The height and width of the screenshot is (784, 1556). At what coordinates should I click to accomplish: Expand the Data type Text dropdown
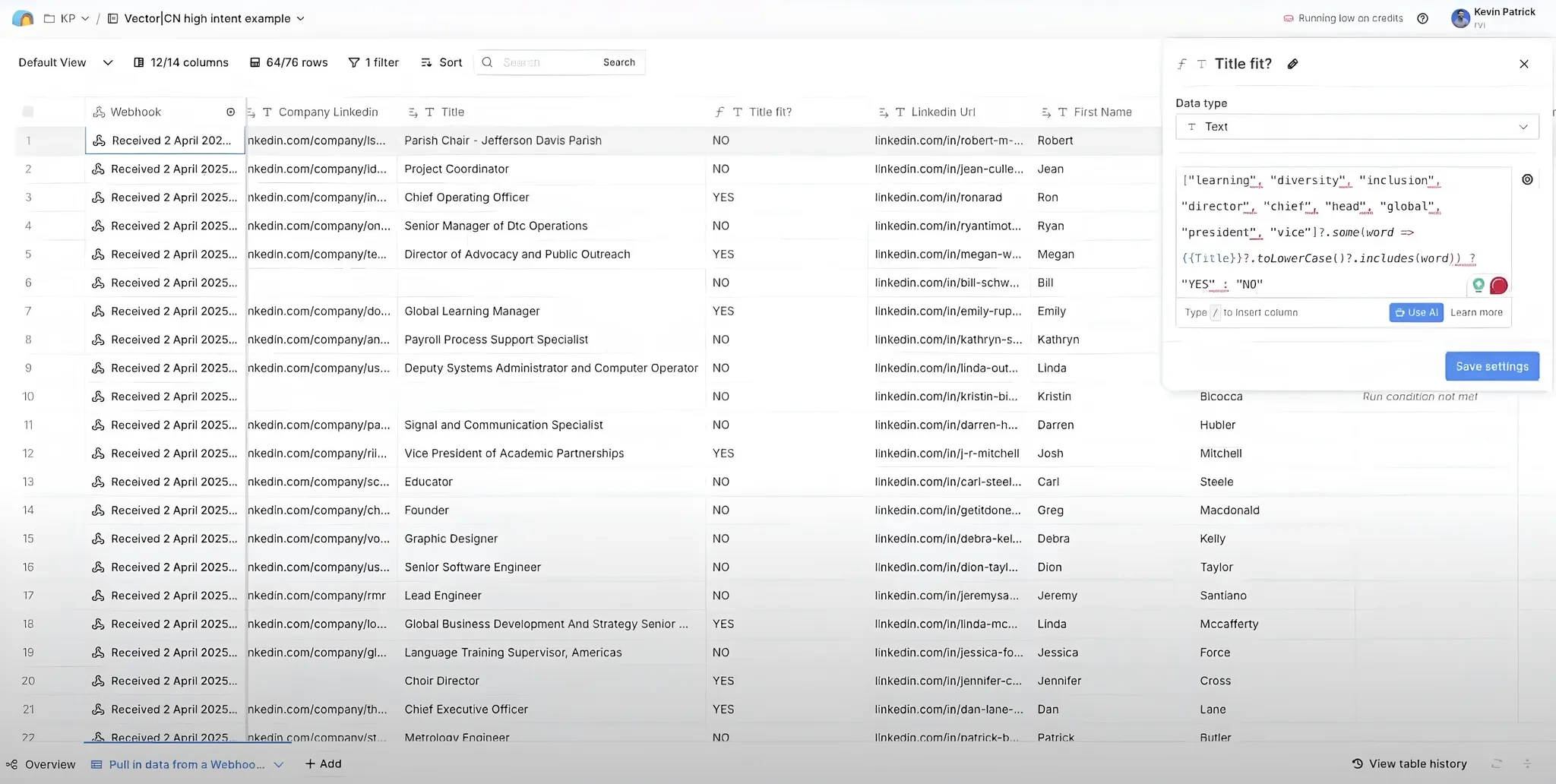point(1357,127)
